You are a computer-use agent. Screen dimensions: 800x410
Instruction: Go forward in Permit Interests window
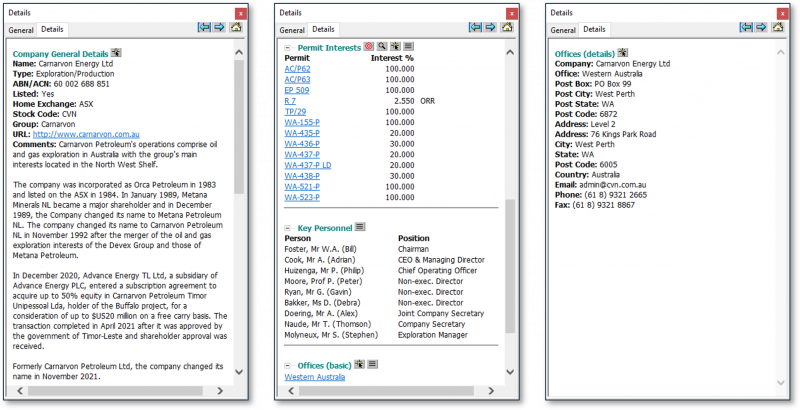[490, 27]
